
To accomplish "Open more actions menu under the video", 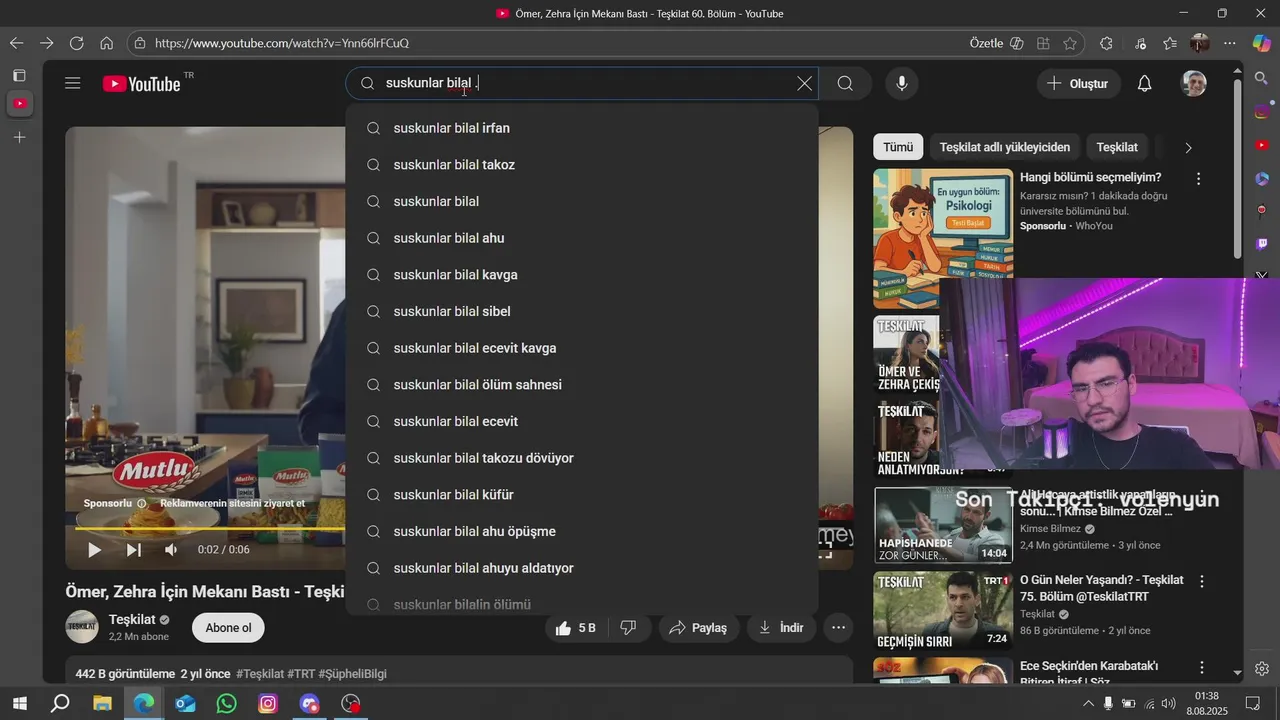I will click(838, 628).
